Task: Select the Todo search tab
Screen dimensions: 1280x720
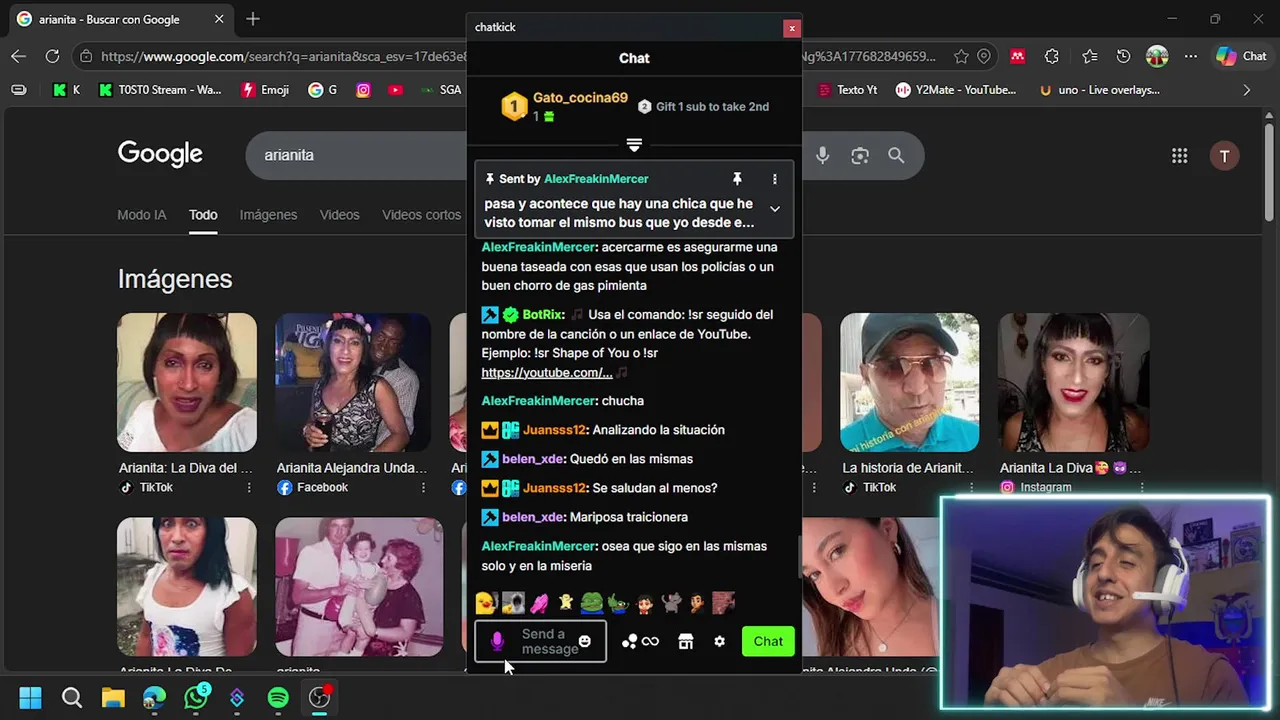Action: pos(203,215)
